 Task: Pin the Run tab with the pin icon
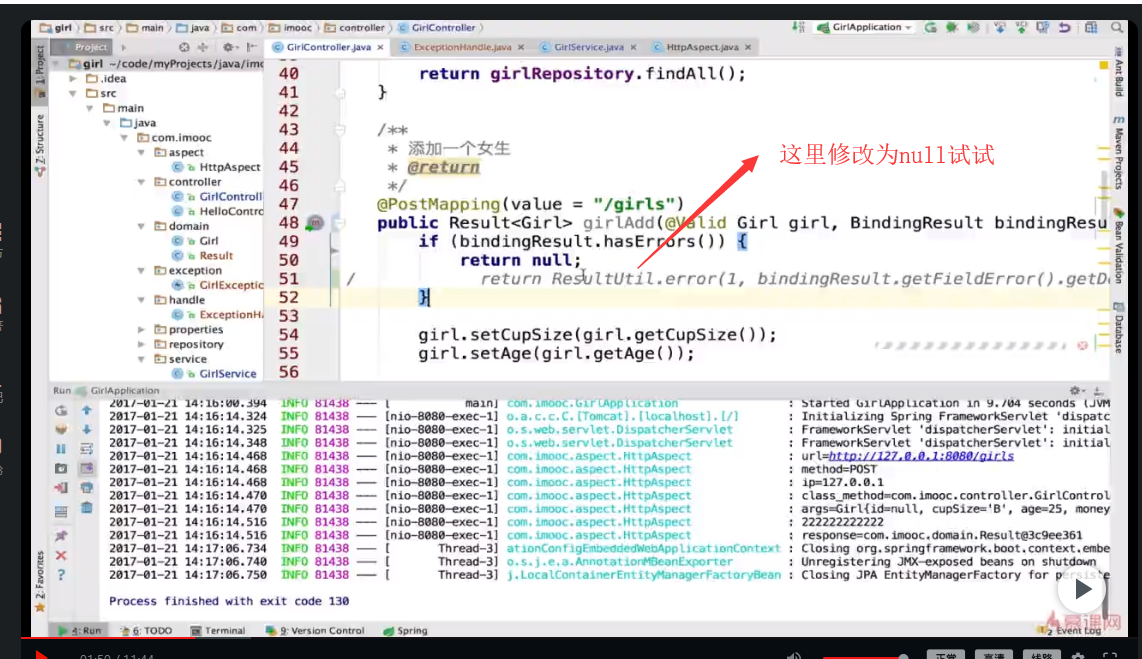pyautogui.click(x=61, y=536)
